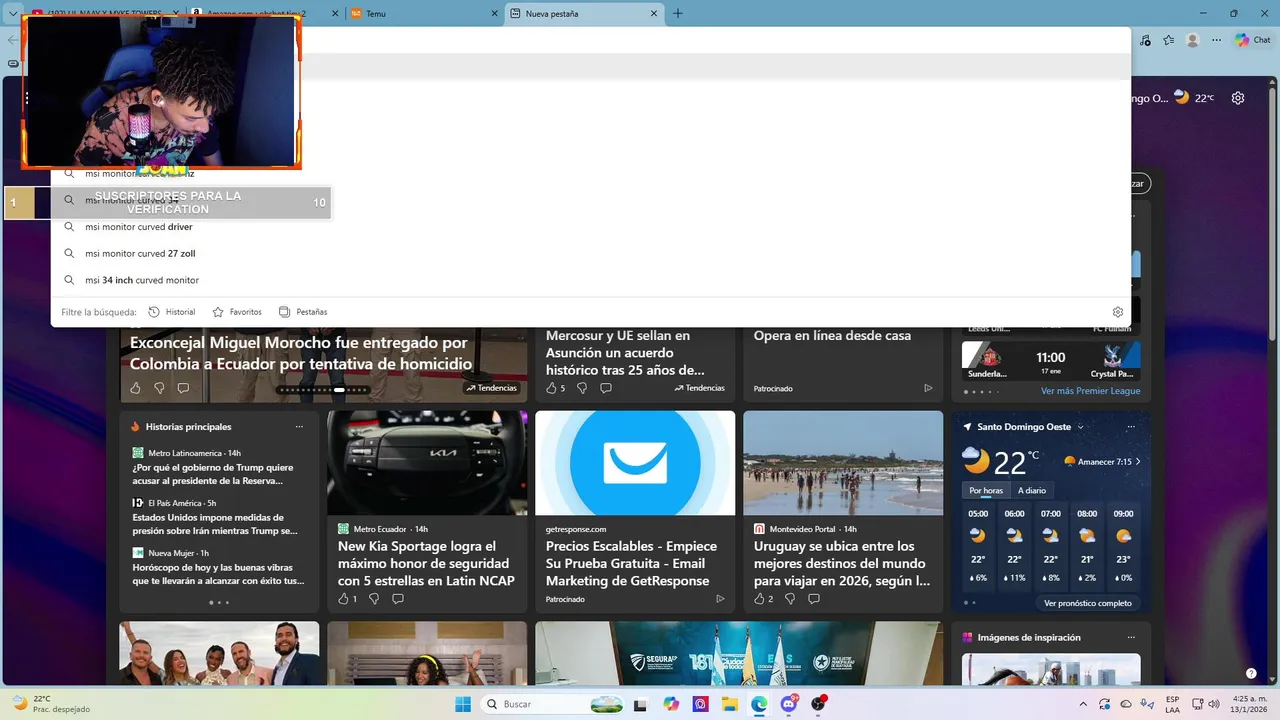
Task: Open El País América Irán headline
Action: (x=215, y=524)
